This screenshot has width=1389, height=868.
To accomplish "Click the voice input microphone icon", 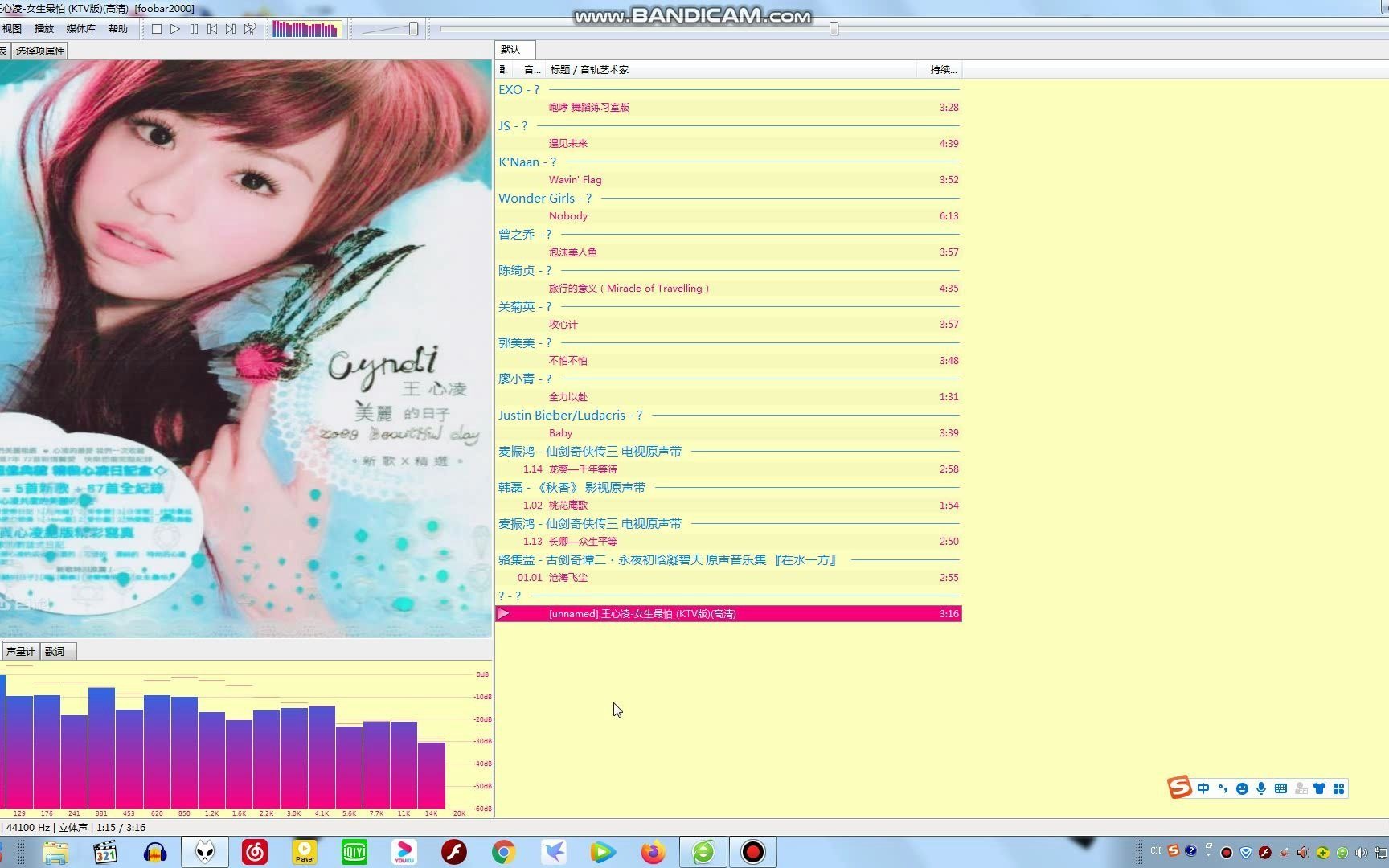I will (x=1261, y=788).
